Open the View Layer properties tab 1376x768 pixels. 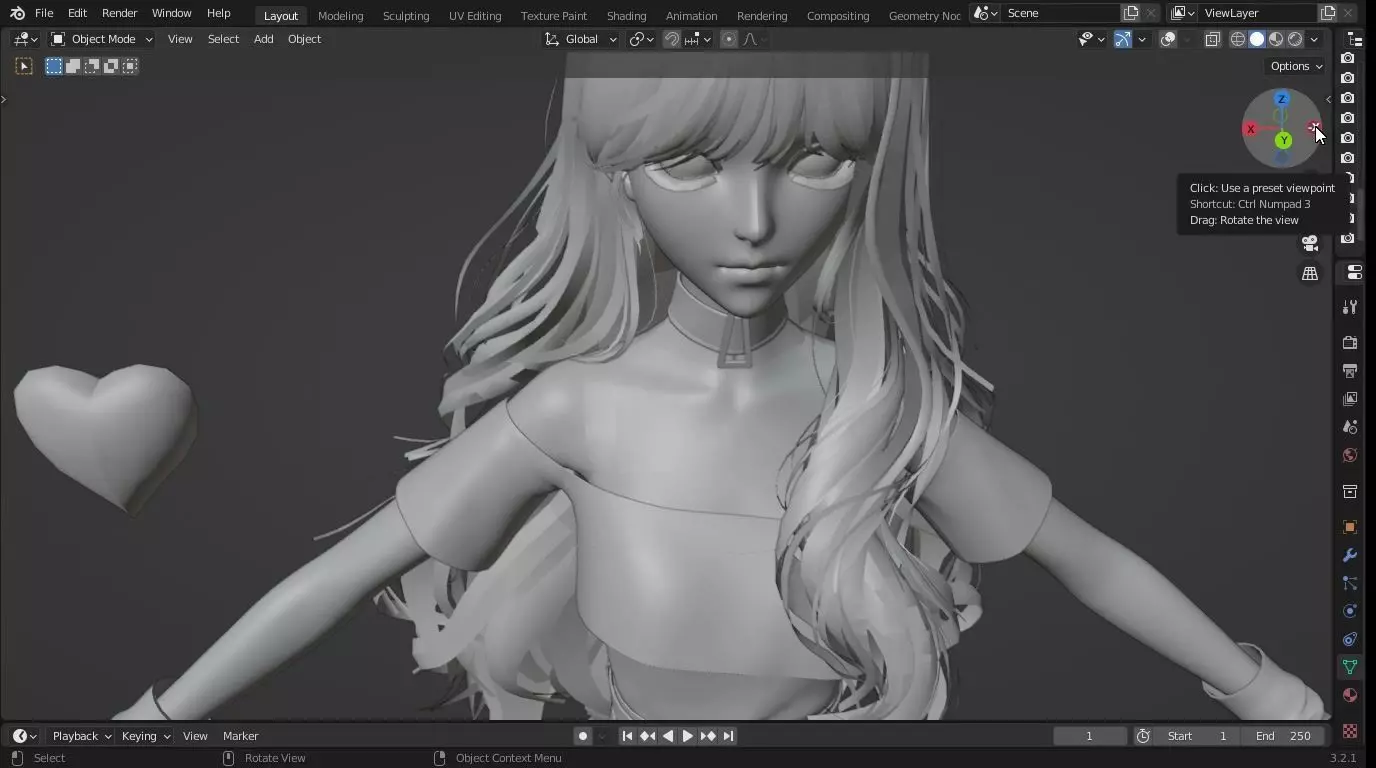point(1350,399)
